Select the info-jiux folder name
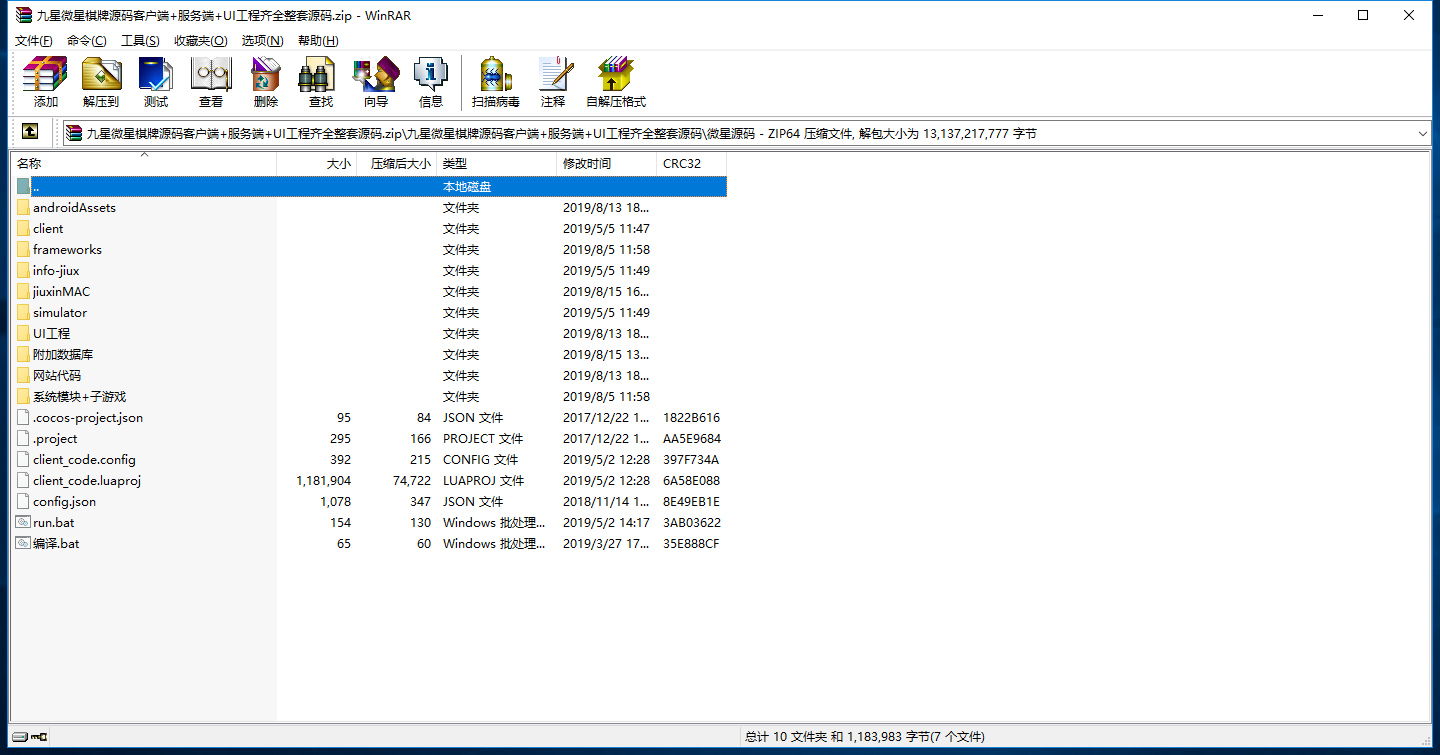Viewport: 1440px width, 755px height. pos(56,271)
